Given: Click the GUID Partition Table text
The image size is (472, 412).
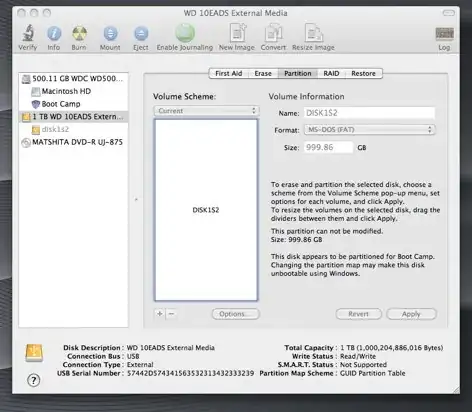Looking at the screenshot, I should pos(373,373).
